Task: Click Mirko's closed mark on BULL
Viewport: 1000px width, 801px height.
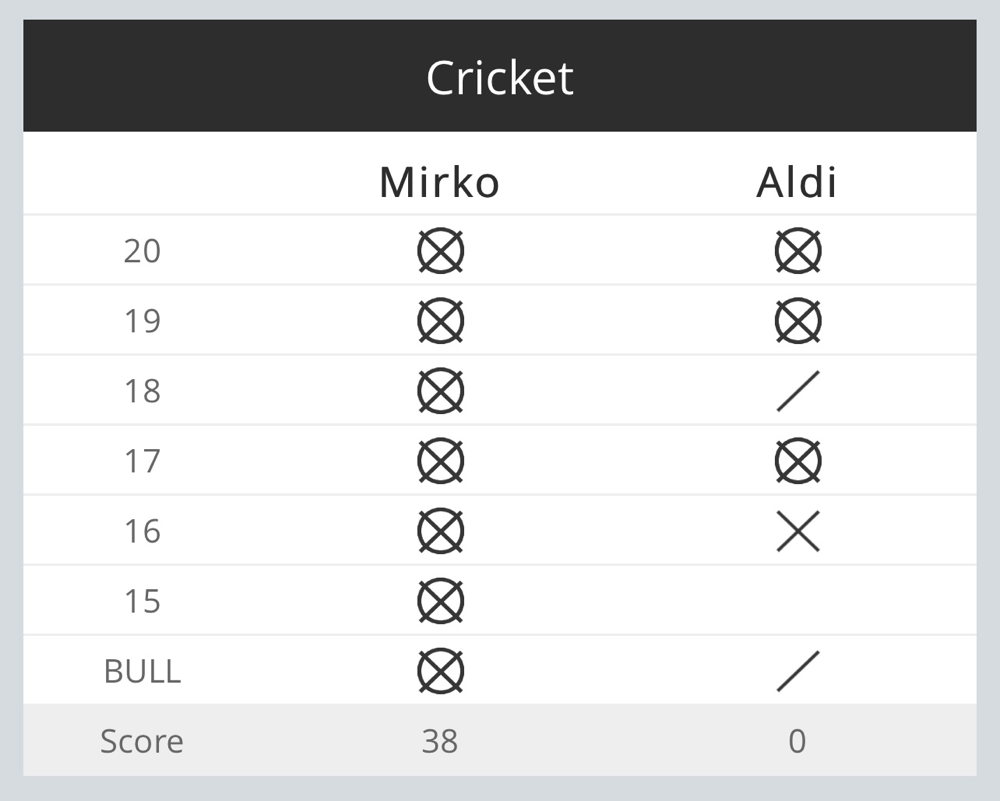Action: coord(440,672)
